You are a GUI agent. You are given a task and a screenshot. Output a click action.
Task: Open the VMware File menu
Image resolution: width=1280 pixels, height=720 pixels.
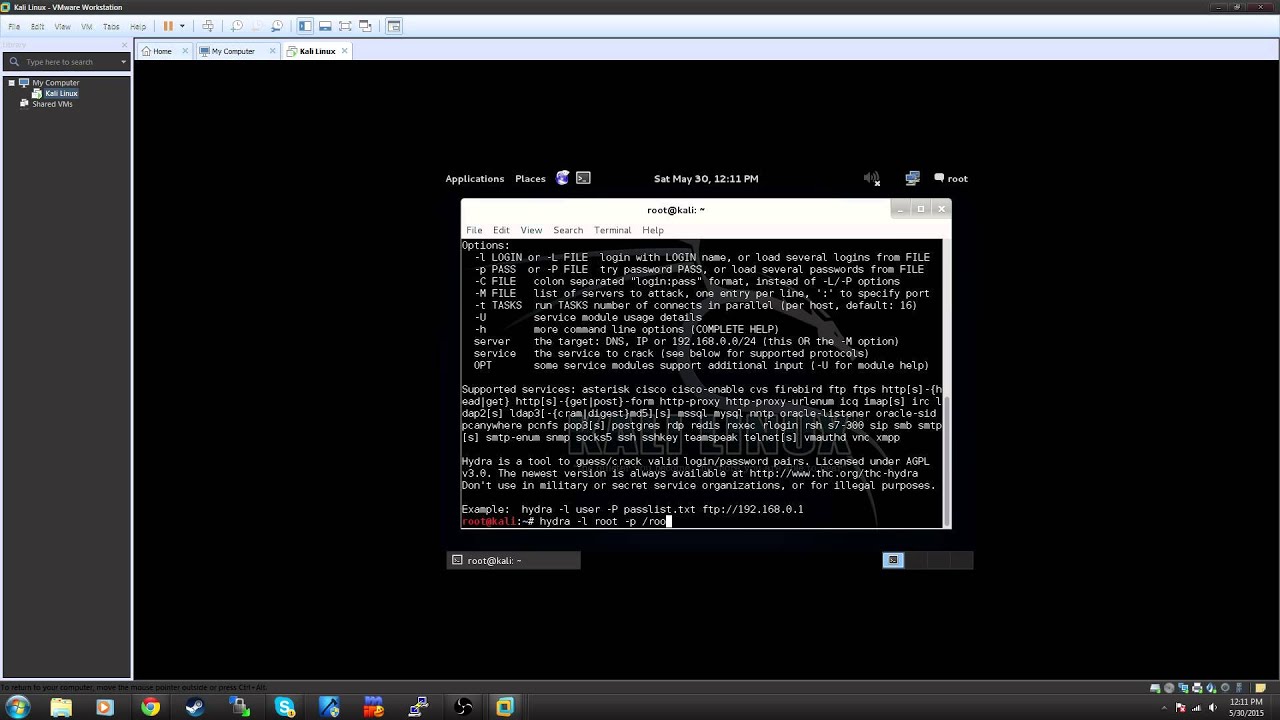(x=14, y=27)
